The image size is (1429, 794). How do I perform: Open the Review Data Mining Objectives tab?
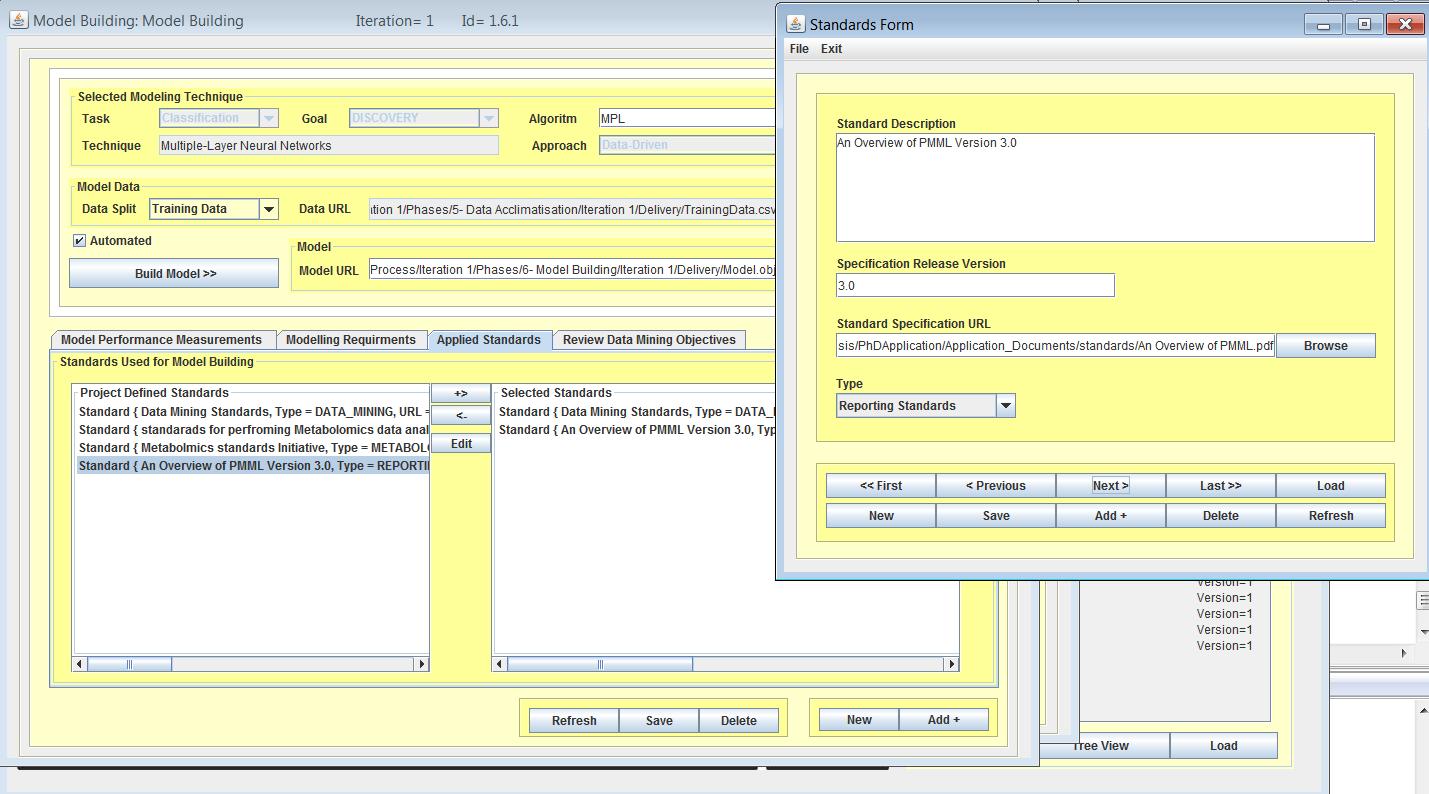click(648, 340)
